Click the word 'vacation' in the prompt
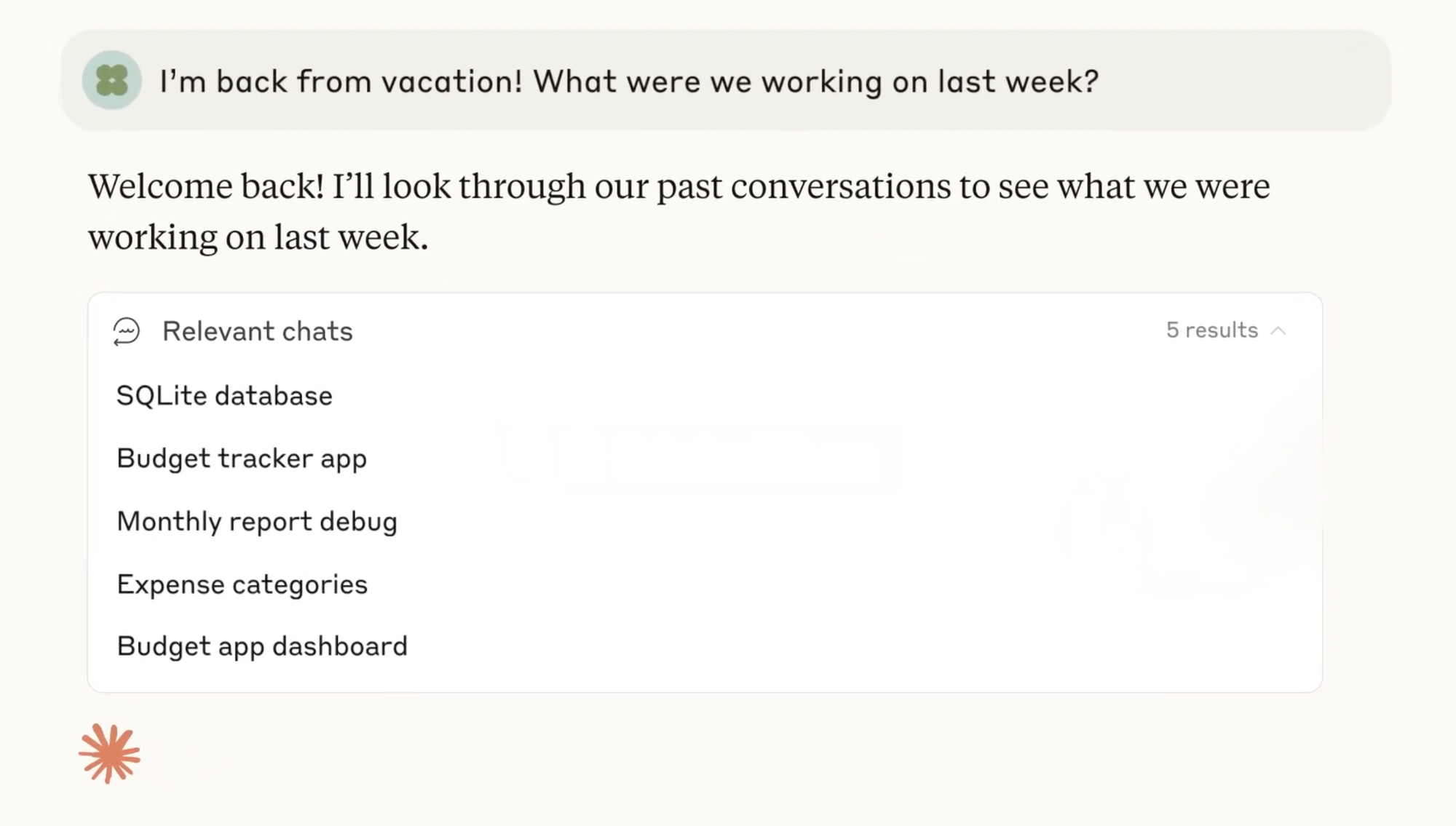This screenshot has width=1456, height=826. pos(451,82)
